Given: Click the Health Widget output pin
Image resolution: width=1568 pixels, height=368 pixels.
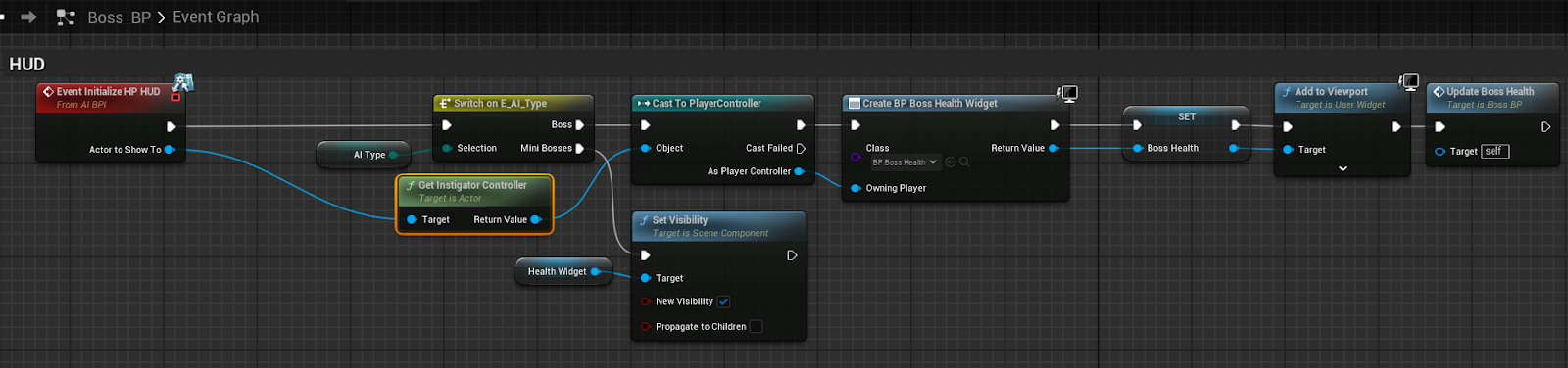Looking at the screenshot, I should coord(595,272).
